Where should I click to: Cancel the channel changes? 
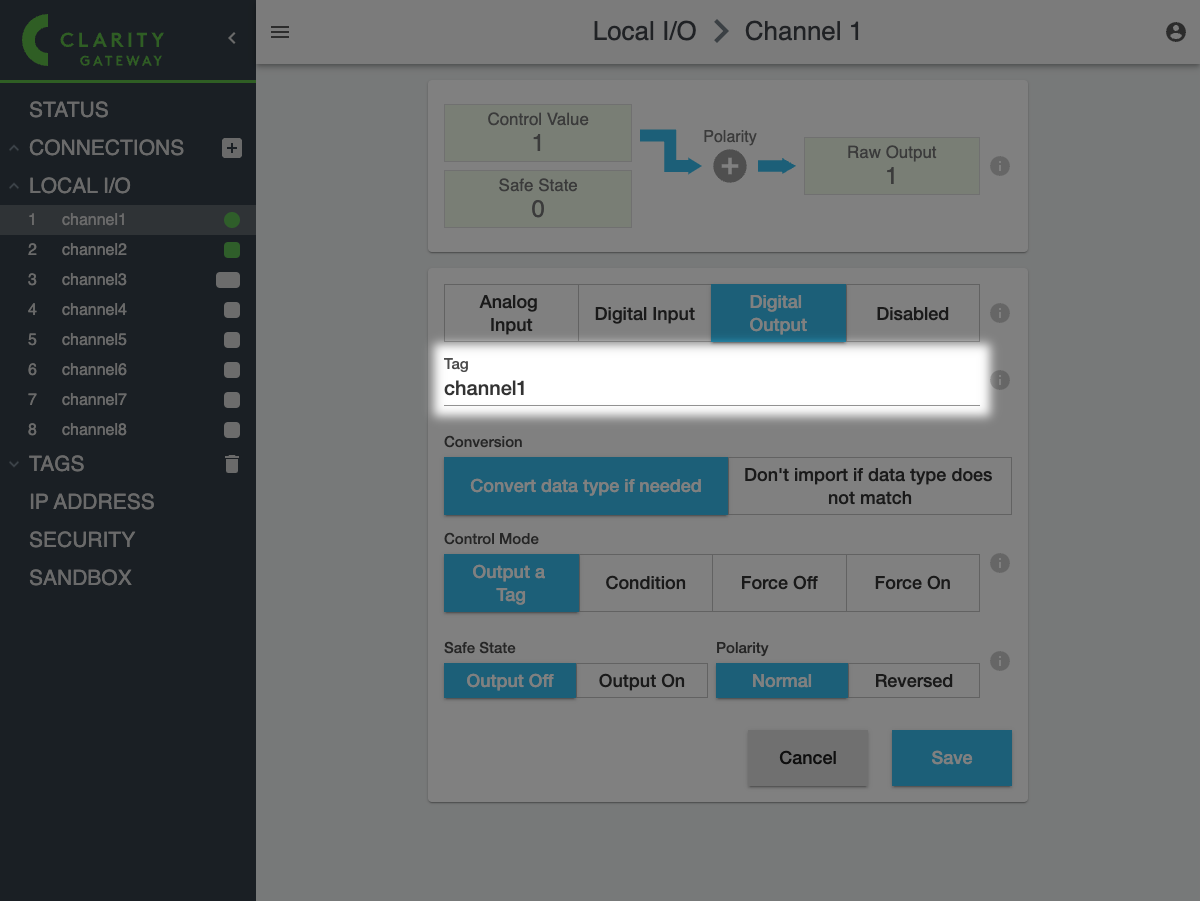807,758
